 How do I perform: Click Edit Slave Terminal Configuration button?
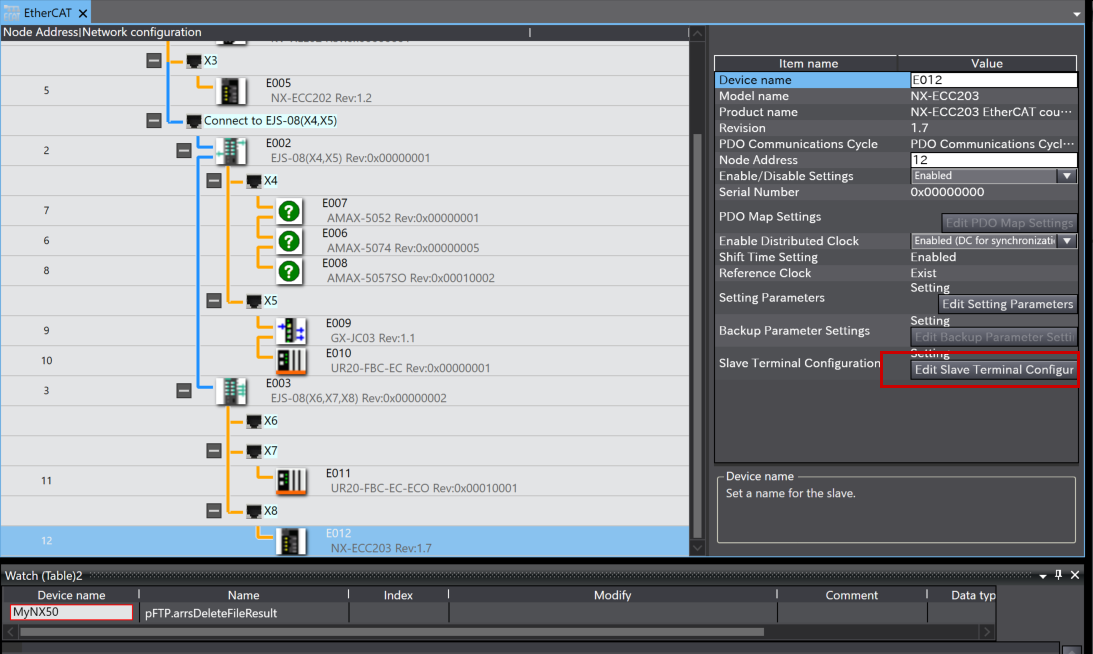coord(994,370)
